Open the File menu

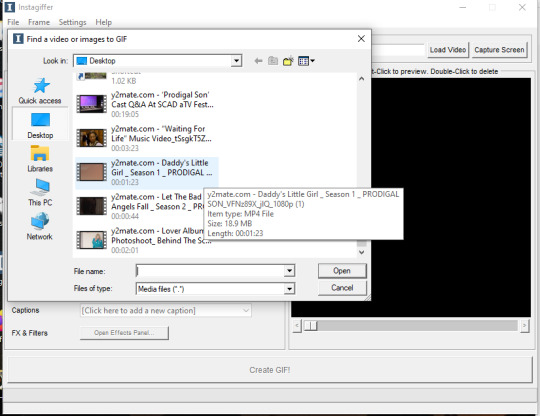click(13, 22)
